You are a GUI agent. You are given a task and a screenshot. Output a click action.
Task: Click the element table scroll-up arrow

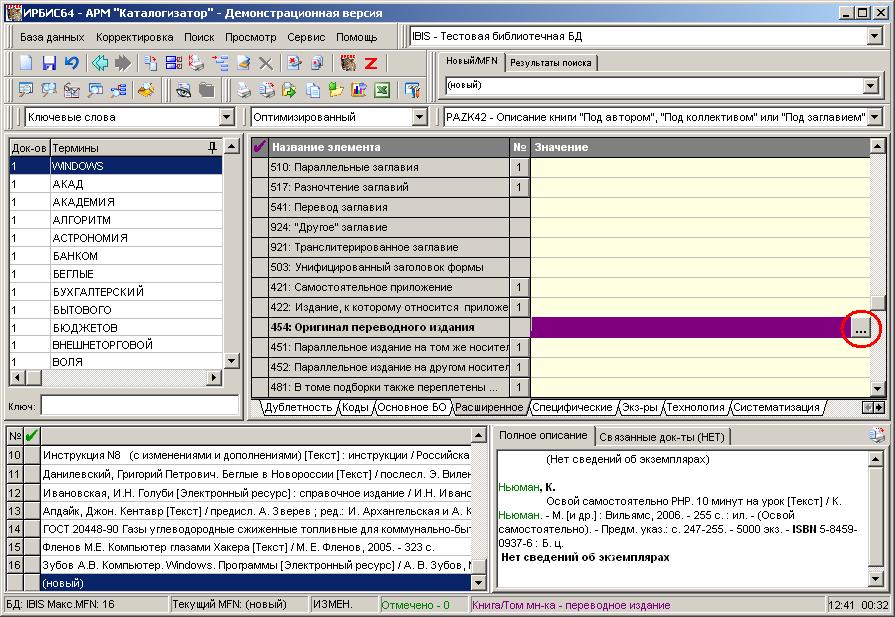[x=877, y=147]
